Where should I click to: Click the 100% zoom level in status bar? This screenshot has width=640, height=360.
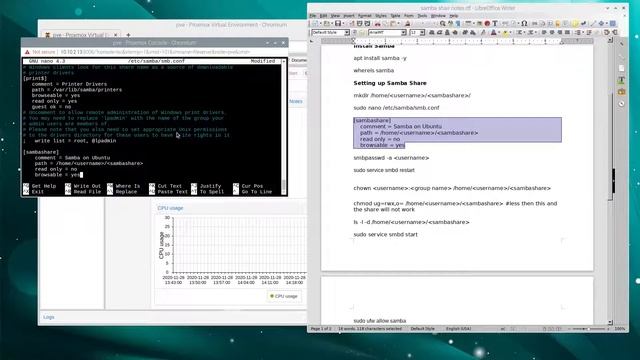point(620,329)
